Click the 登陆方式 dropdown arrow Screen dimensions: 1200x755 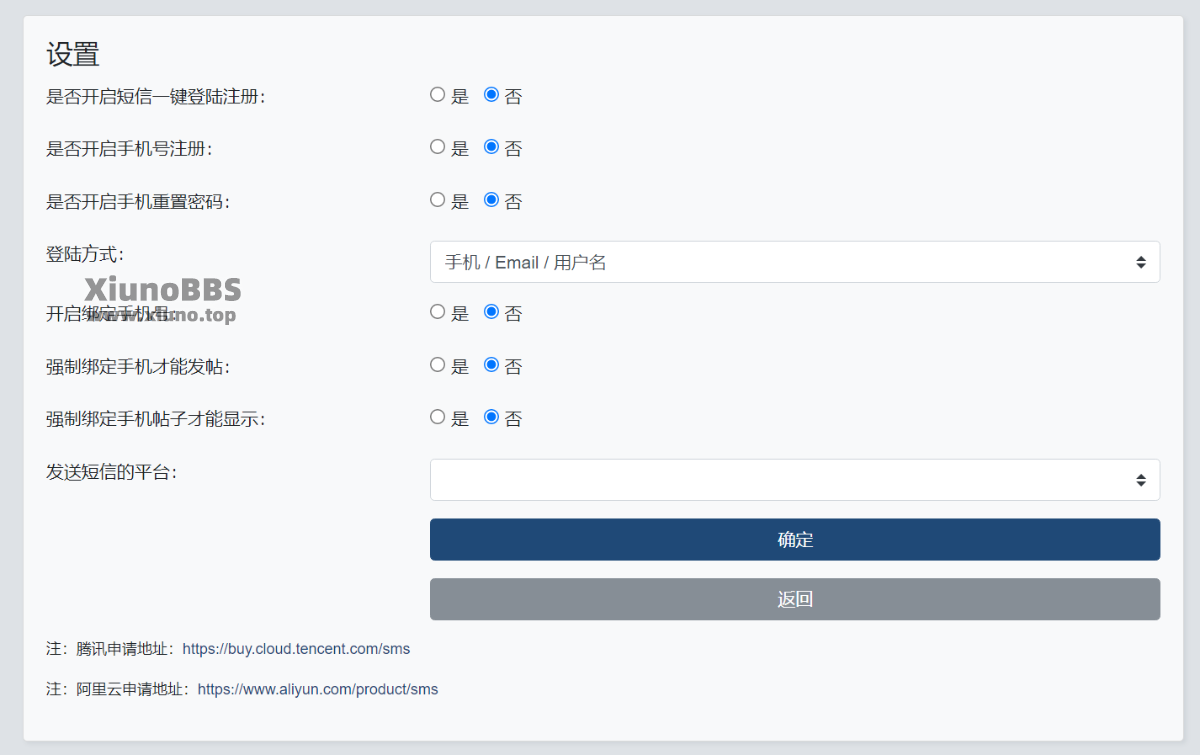point(1140,262)
